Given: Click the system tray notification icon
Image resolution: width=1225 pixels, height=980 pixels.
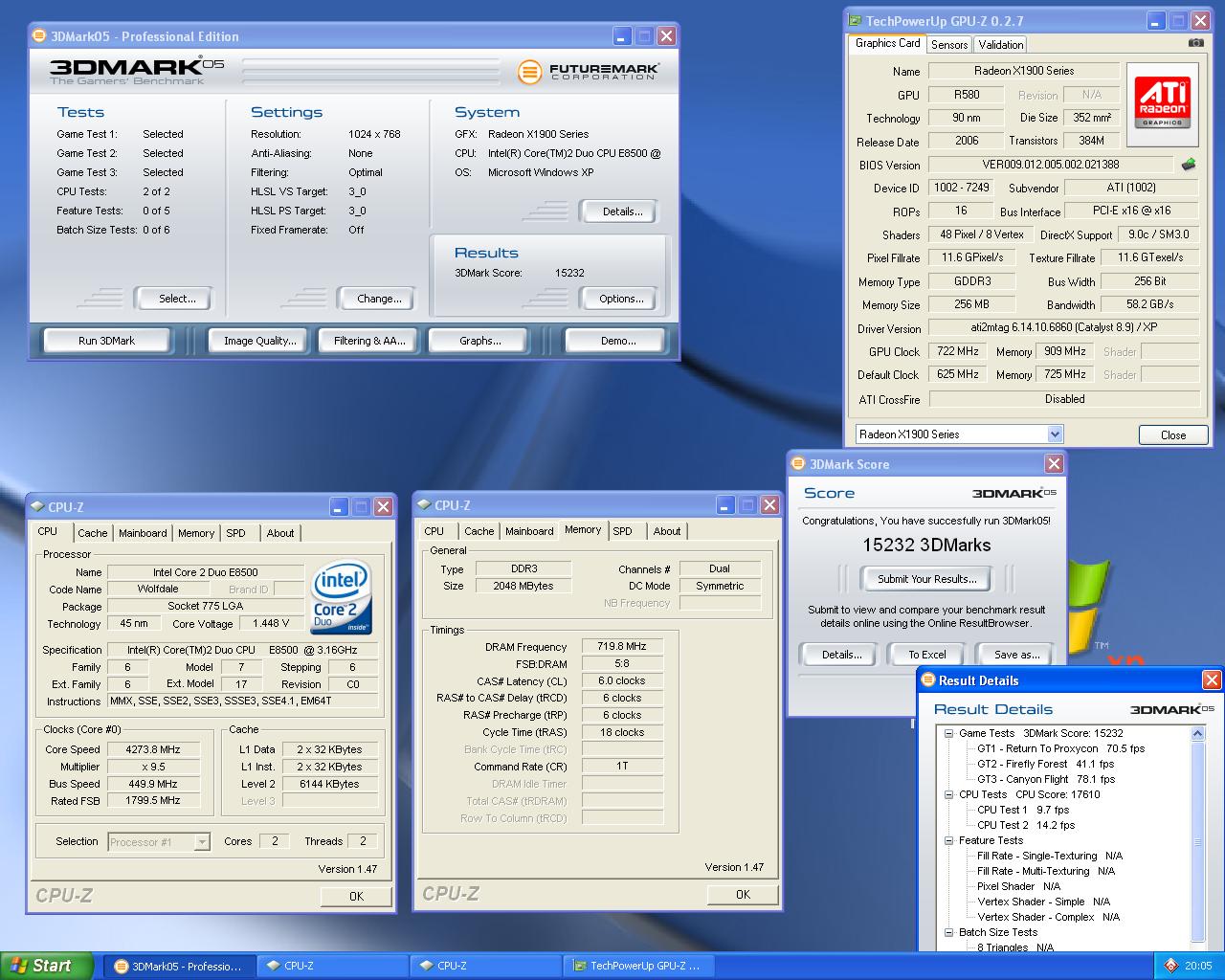Looking at the screenshot, I should click(1170, 966).
